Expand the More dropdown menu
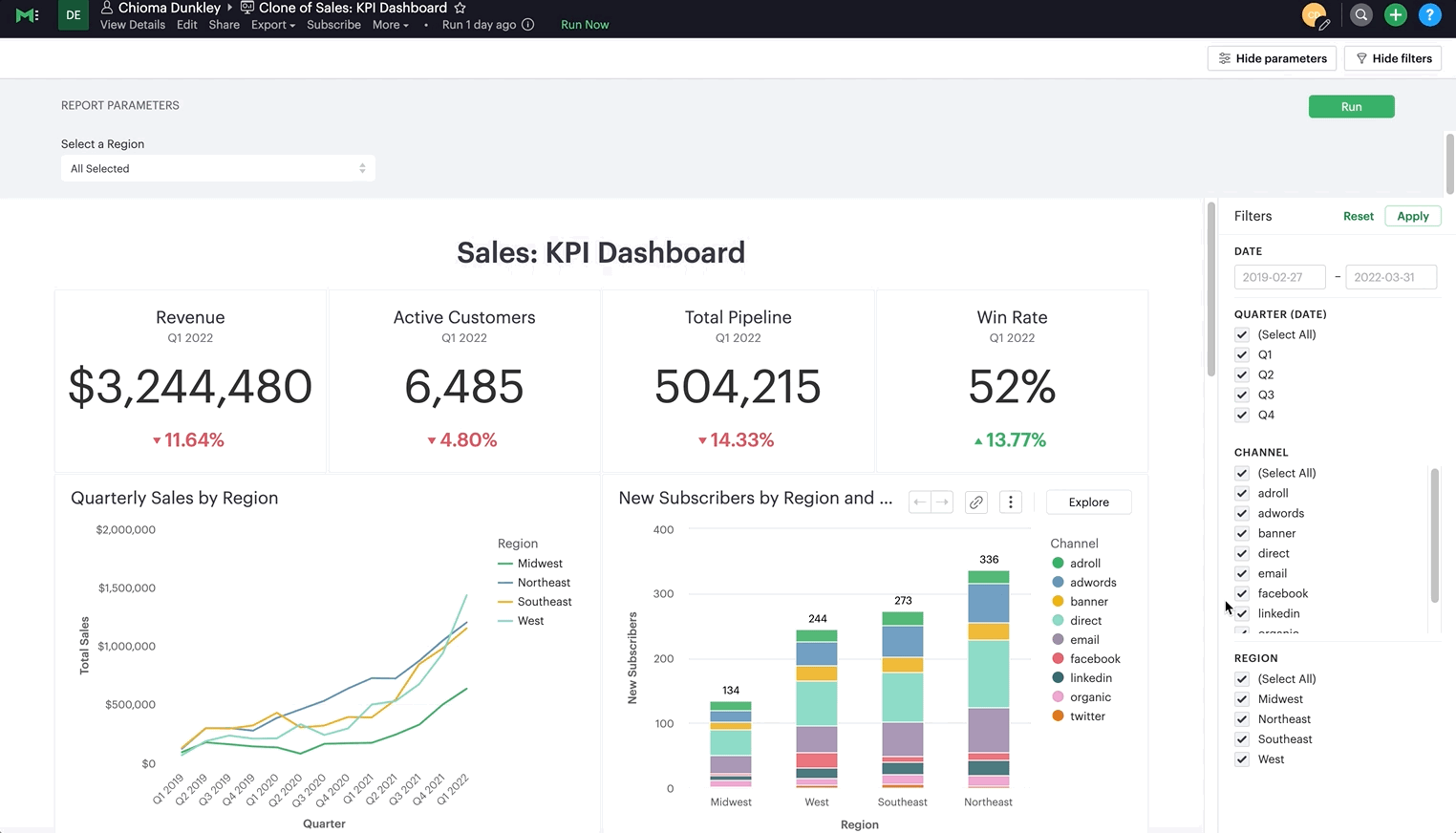Viewport: 1456px width, 833px height. (391, 25)
